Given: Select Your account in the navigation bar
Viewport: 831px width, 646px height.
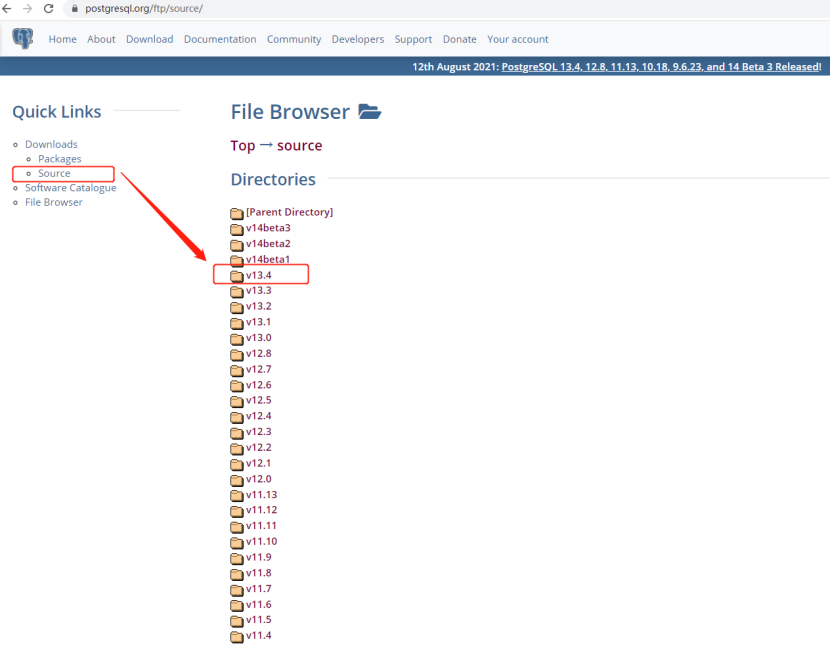Looking at the screenshot, I should (x=517, y=39).
